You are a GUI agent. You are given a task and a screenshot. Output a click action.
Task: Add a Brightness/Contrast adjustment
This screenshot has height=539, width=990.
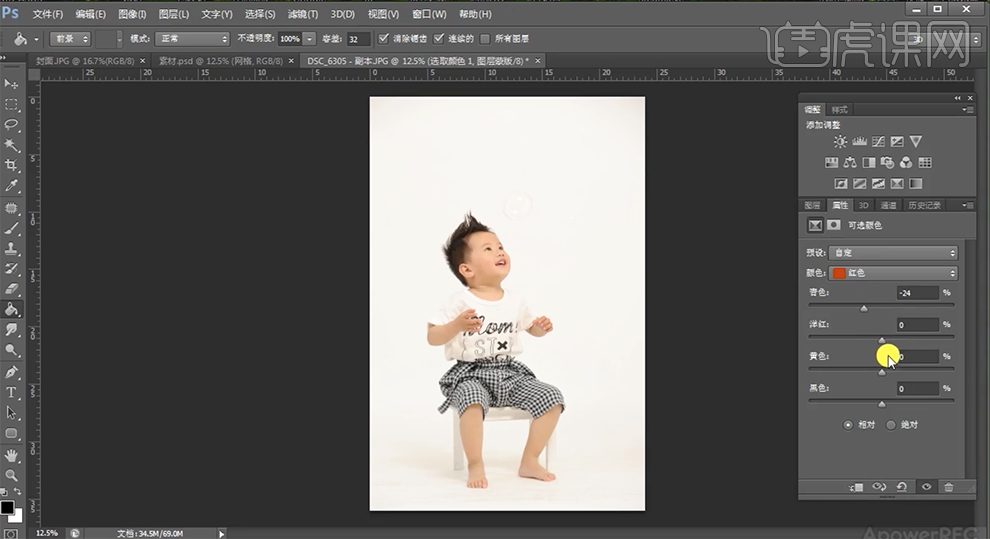(x=840, y=142)
